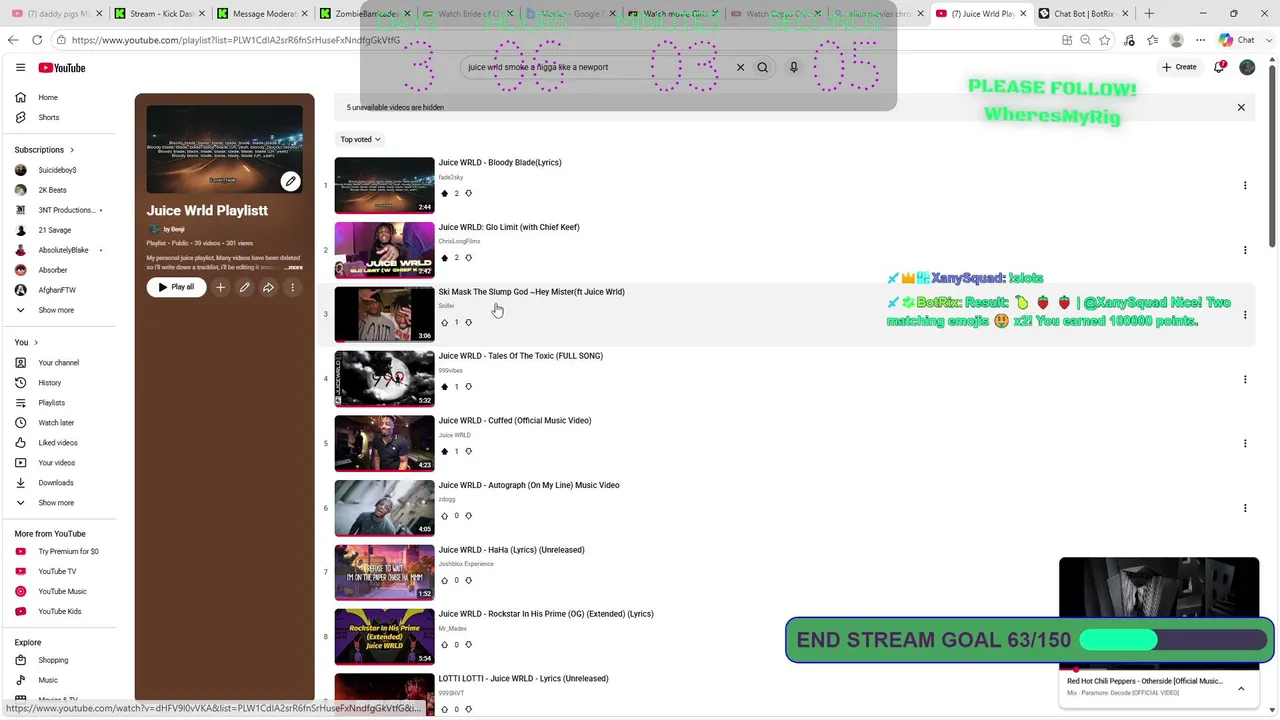The height and width of the screenshot is (720, 1280).
Task: Downvote Tales Of The Toxic video
Action: click(x=468, y=387)
